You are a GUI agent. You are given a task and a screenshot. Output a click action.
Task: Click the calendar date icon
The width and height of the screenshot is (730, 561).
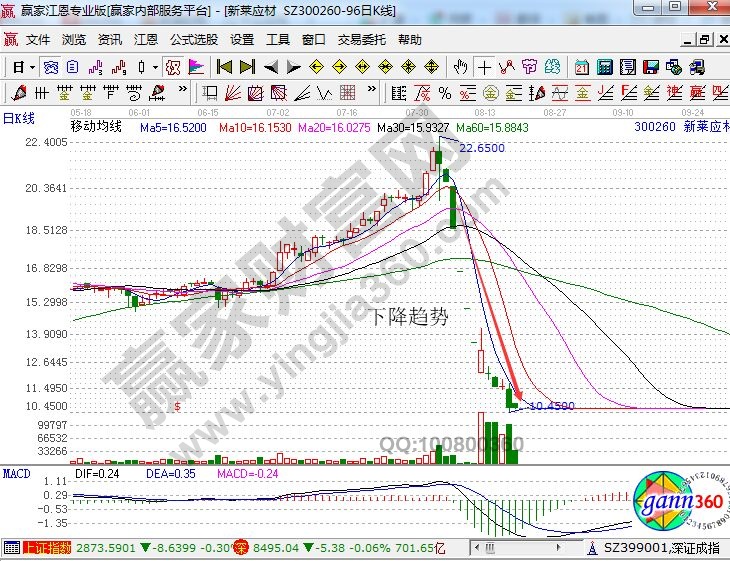click(582, 67)
